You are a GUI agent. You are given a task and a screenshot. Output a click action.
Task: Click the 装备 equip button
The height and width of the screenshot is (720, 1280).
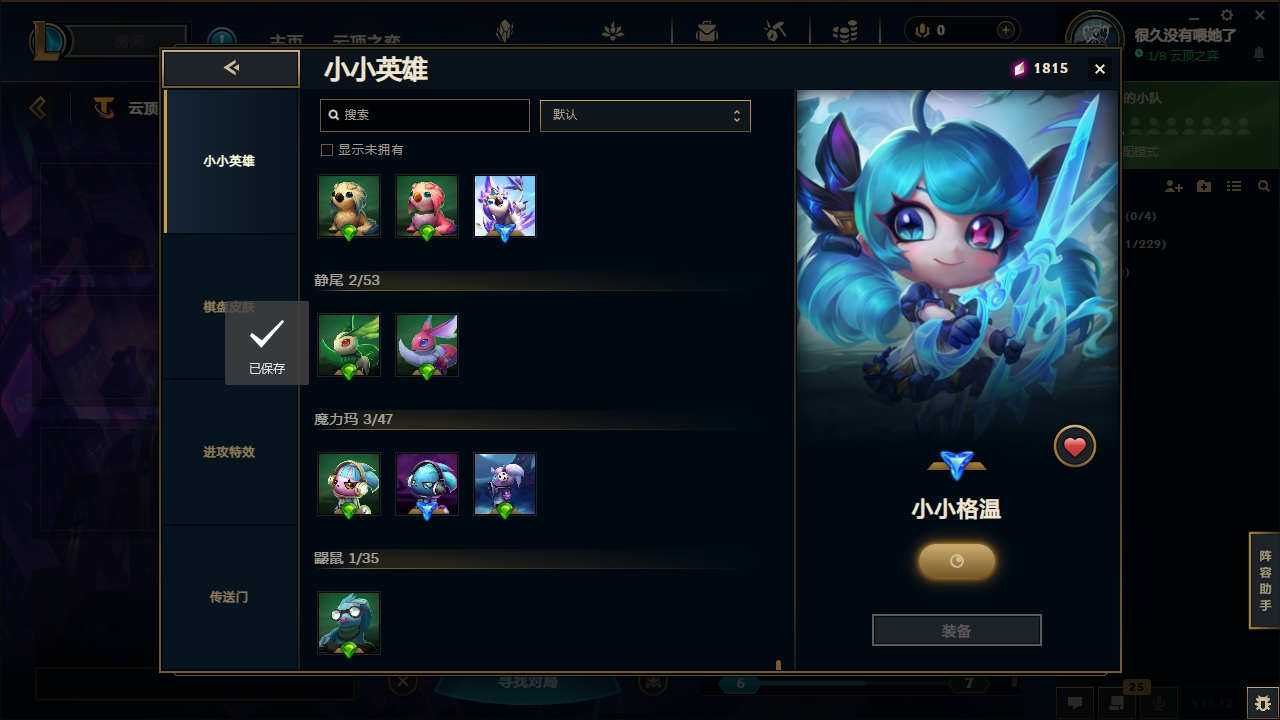pos(957,631)
